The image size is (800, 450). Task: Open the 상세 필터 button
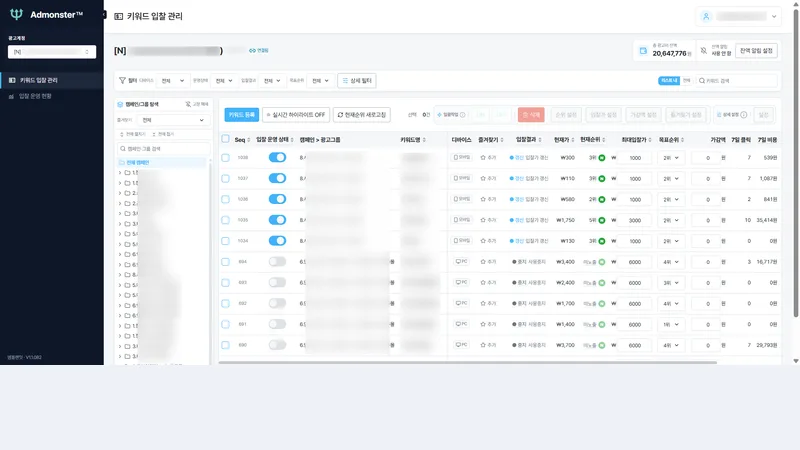[357, 81]
